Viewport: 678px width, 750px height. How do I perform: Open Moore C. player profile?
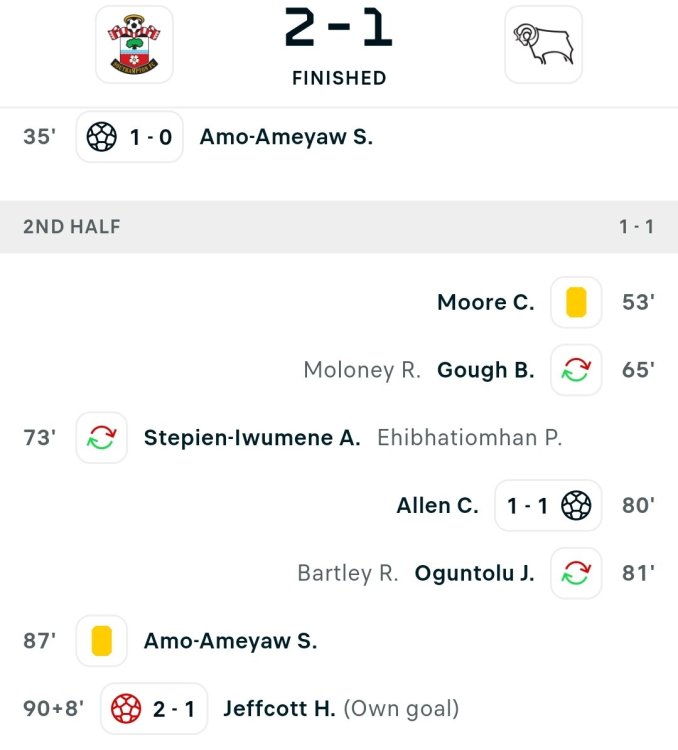coord(486,302)
